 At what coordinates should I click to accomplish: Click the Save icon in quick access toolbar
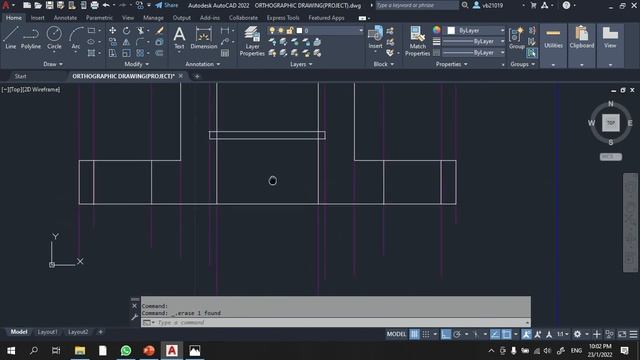pyautogui.click(x=49, y=5)
